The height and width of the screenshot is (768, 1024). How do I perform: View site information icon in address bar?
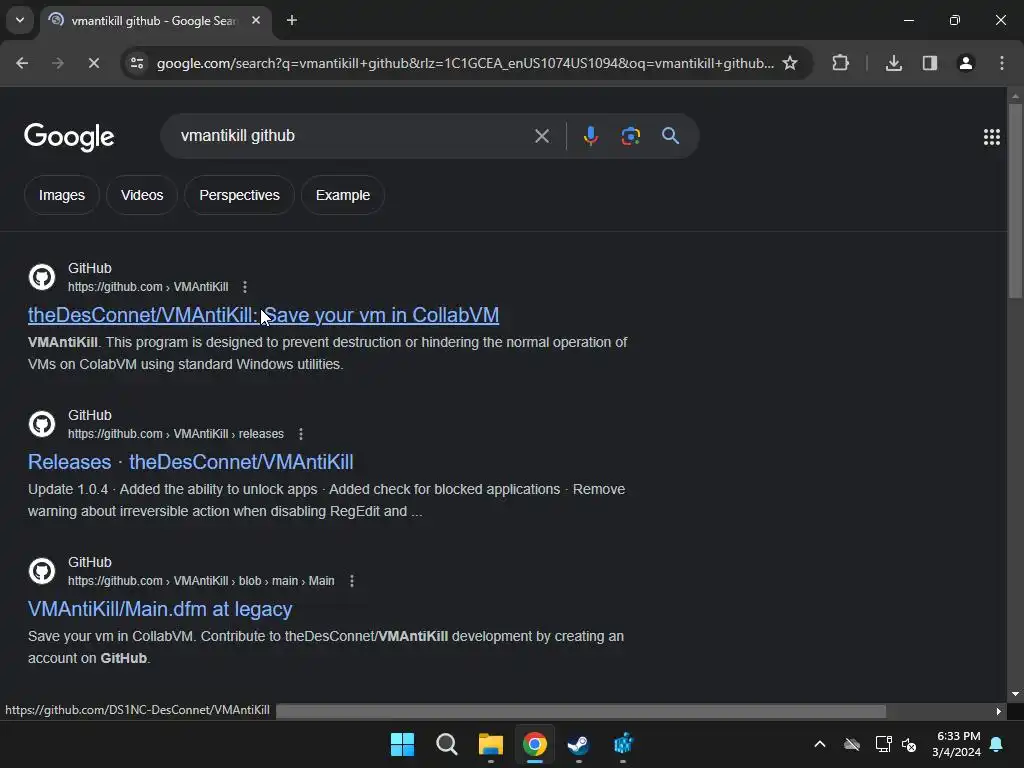coord(137,63)
